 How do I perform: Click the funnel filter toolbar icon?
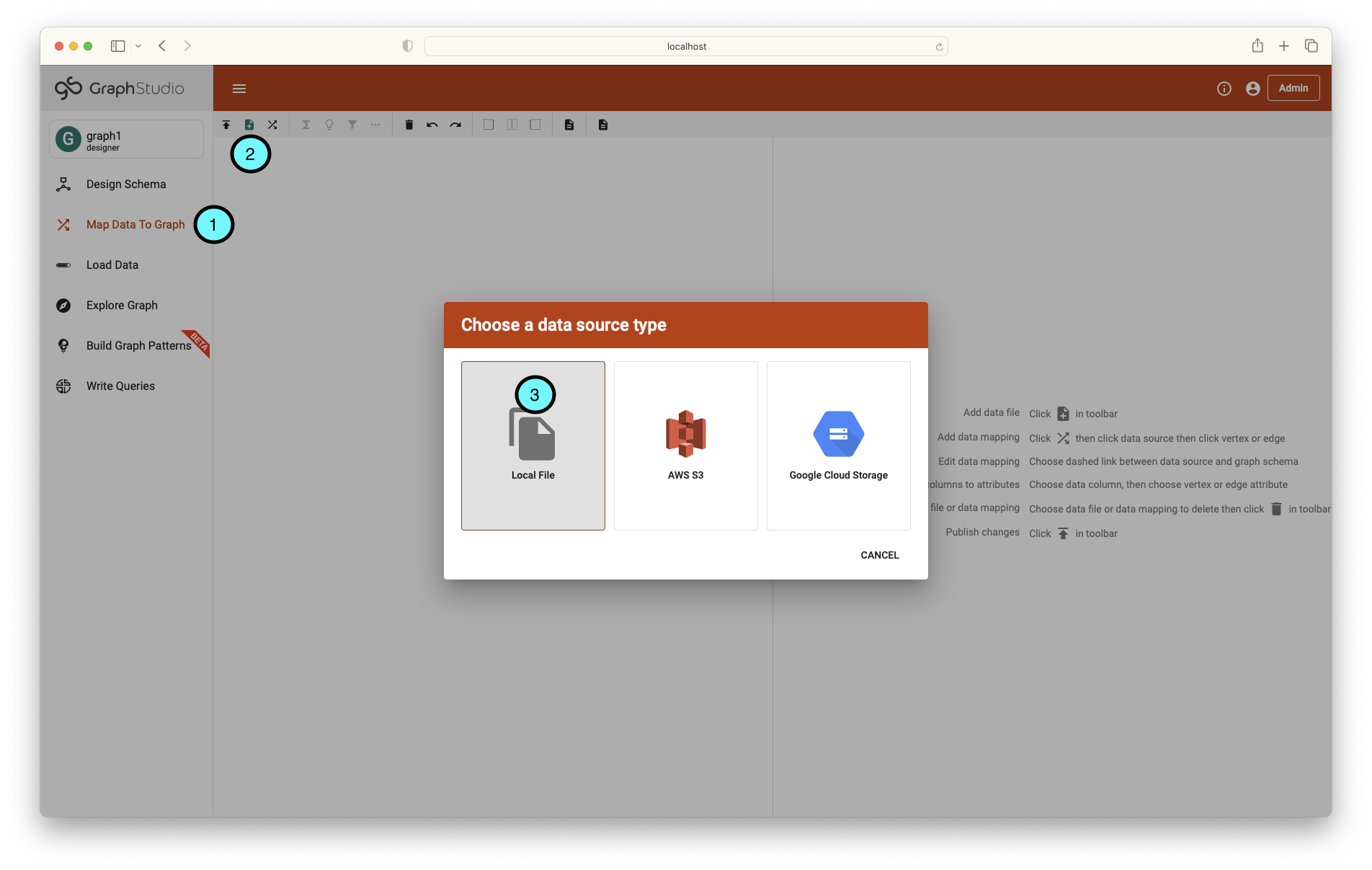click(352, 125)
